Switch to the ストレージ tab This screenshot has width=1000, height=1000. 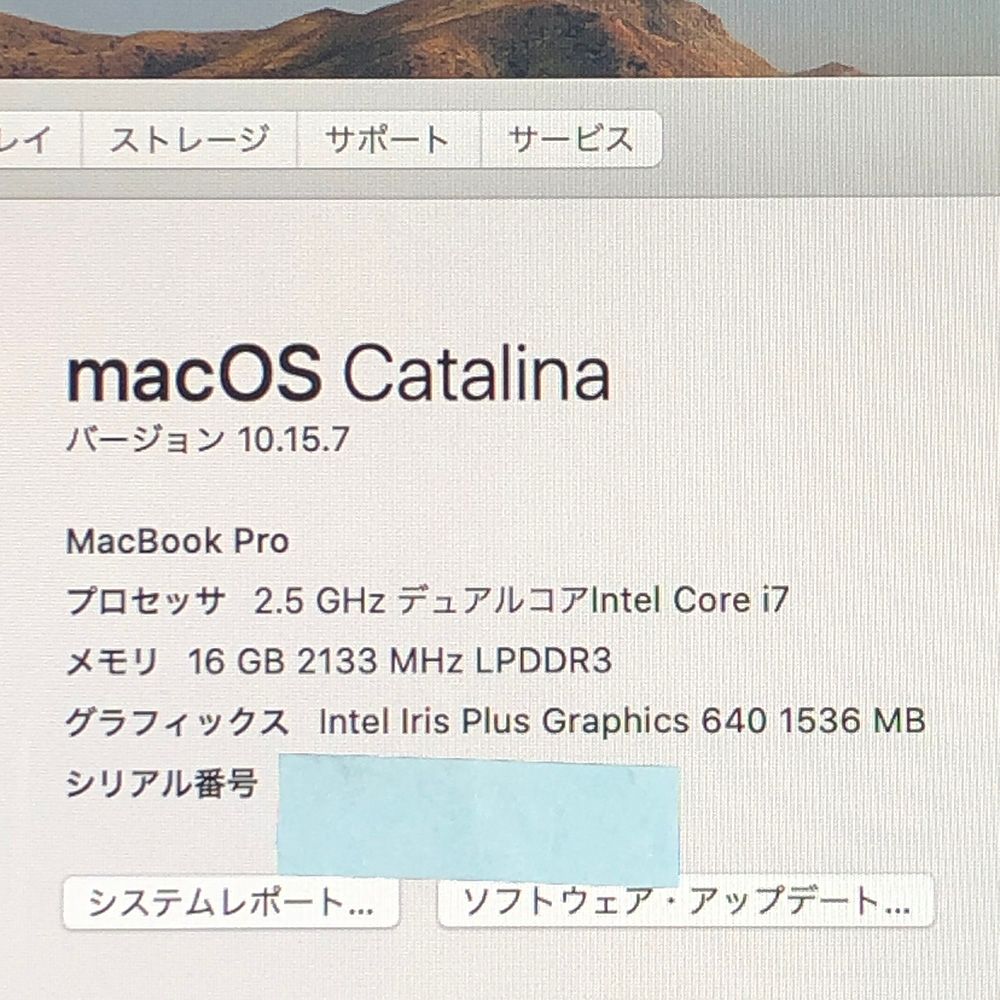(x=189, y=139)
